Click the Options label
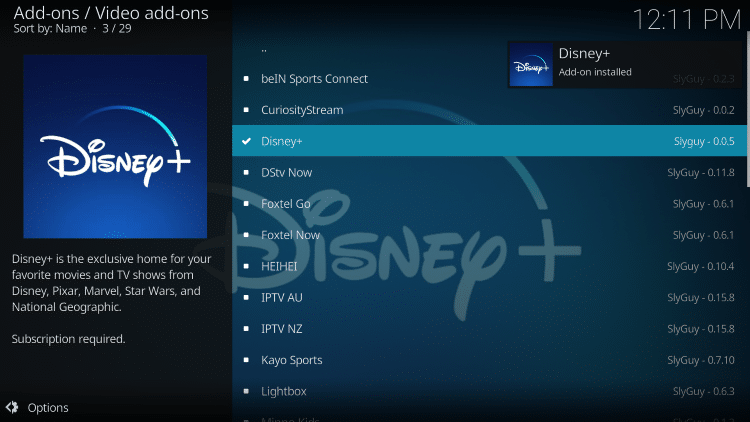750x422 pixels. (x=48, y=408)
